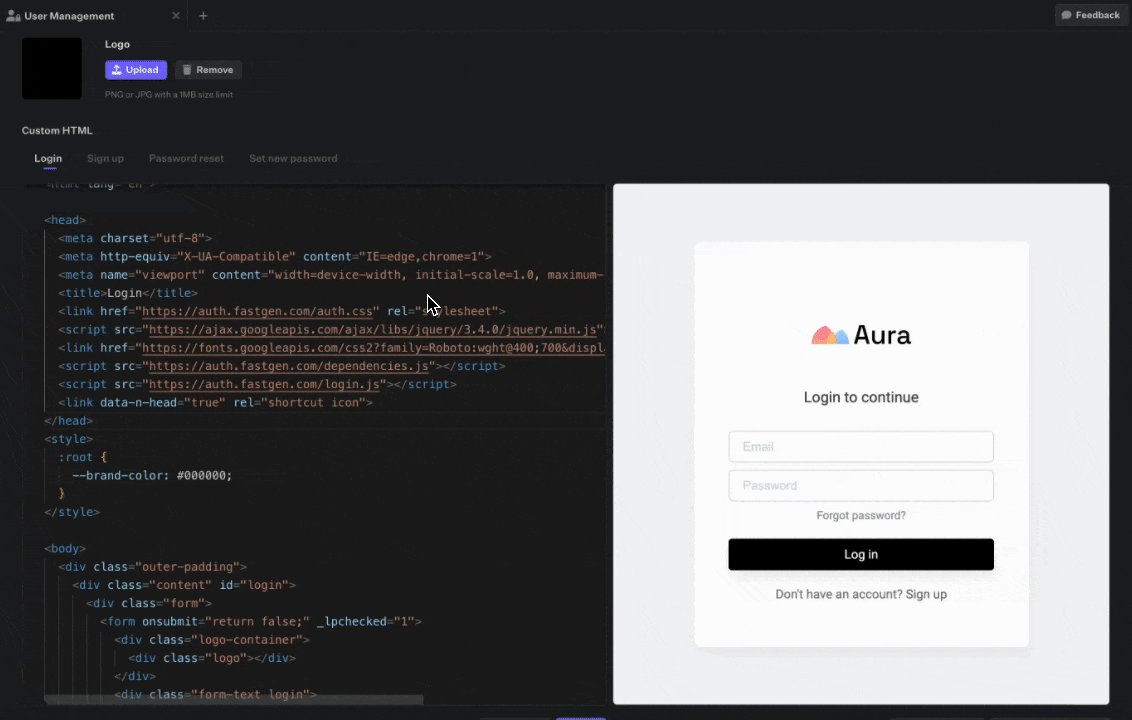
Task: Click the </style> closing tag line
Action: pyautogui.click(x=72, y=512)
